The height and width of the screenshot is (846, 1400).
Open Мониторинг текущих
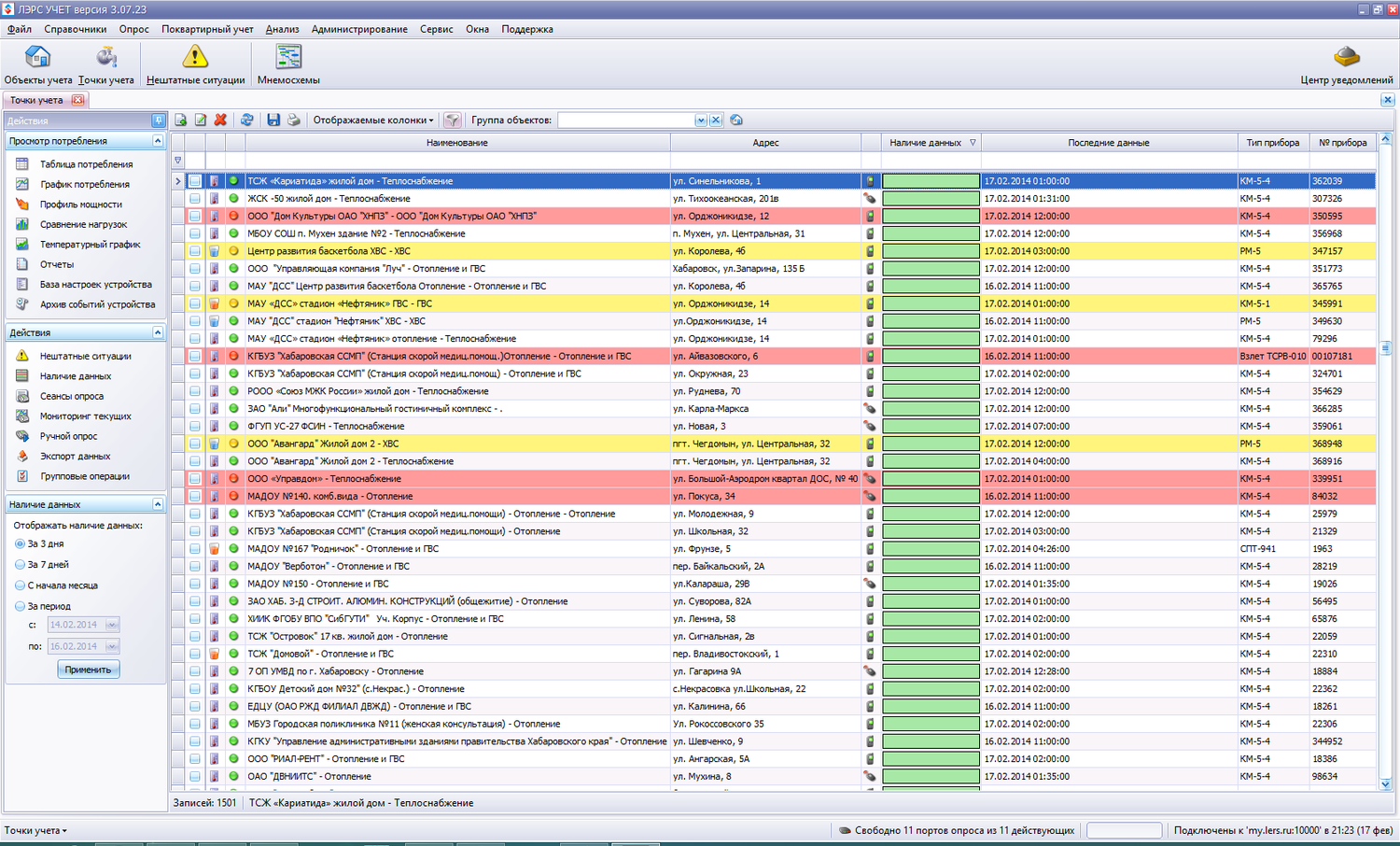click(x=85, y=416)
